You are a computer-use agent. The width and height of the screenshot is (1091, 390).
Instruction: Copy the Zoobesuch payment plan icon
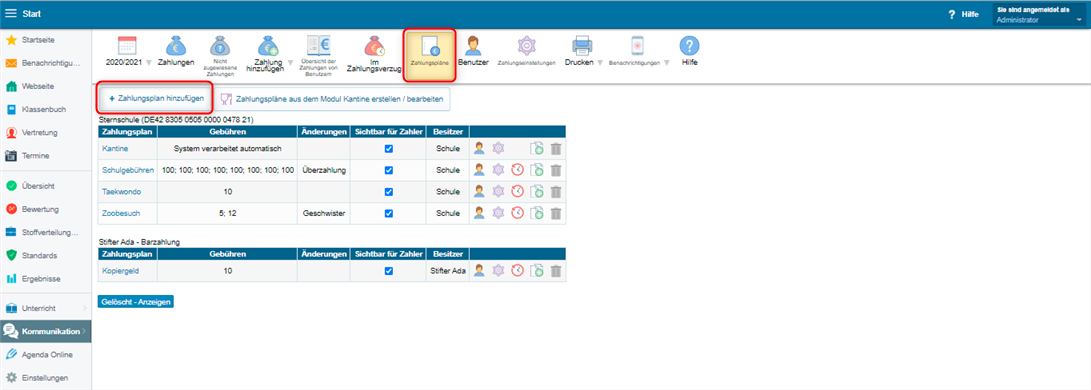click(x=536, y=213)
